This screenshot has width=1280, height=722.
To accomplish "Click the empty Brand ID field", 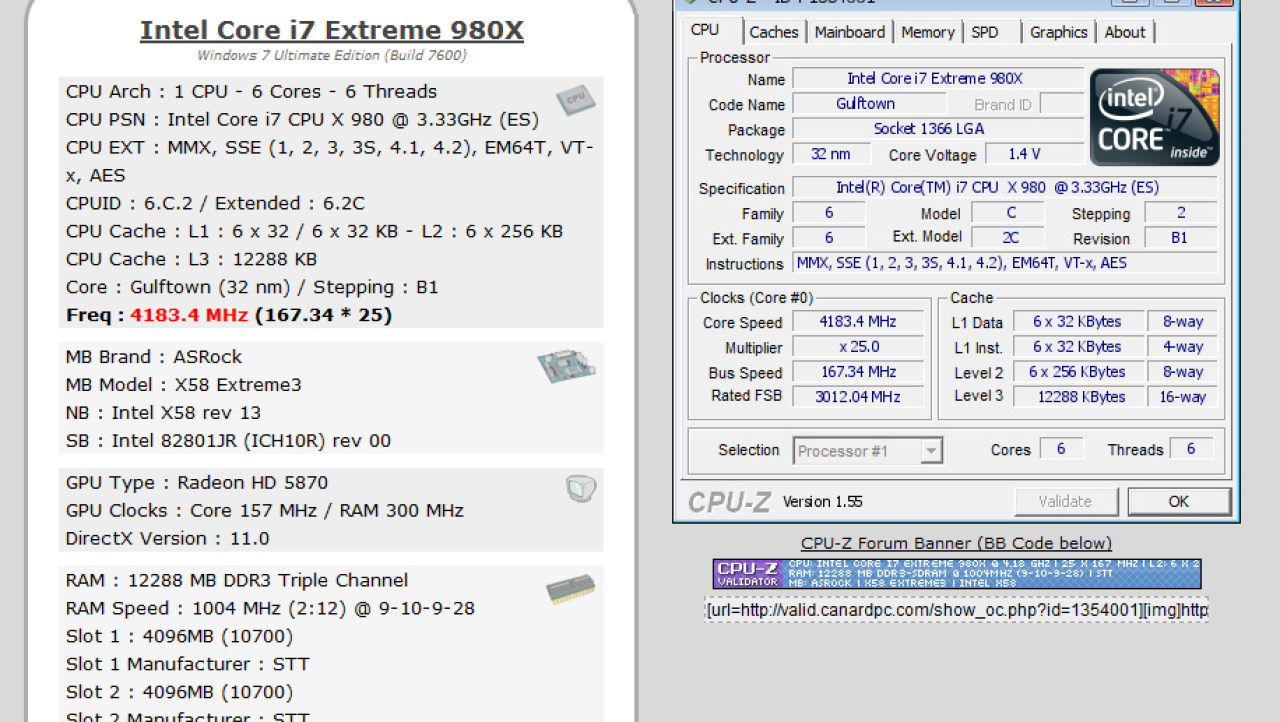I will [x=1062, y=104].
